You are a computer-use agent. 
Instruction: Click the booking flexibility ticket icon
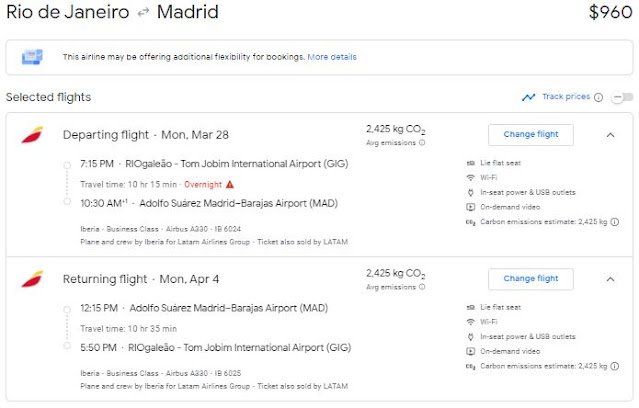pyautogui.click(x=31, y=57)
